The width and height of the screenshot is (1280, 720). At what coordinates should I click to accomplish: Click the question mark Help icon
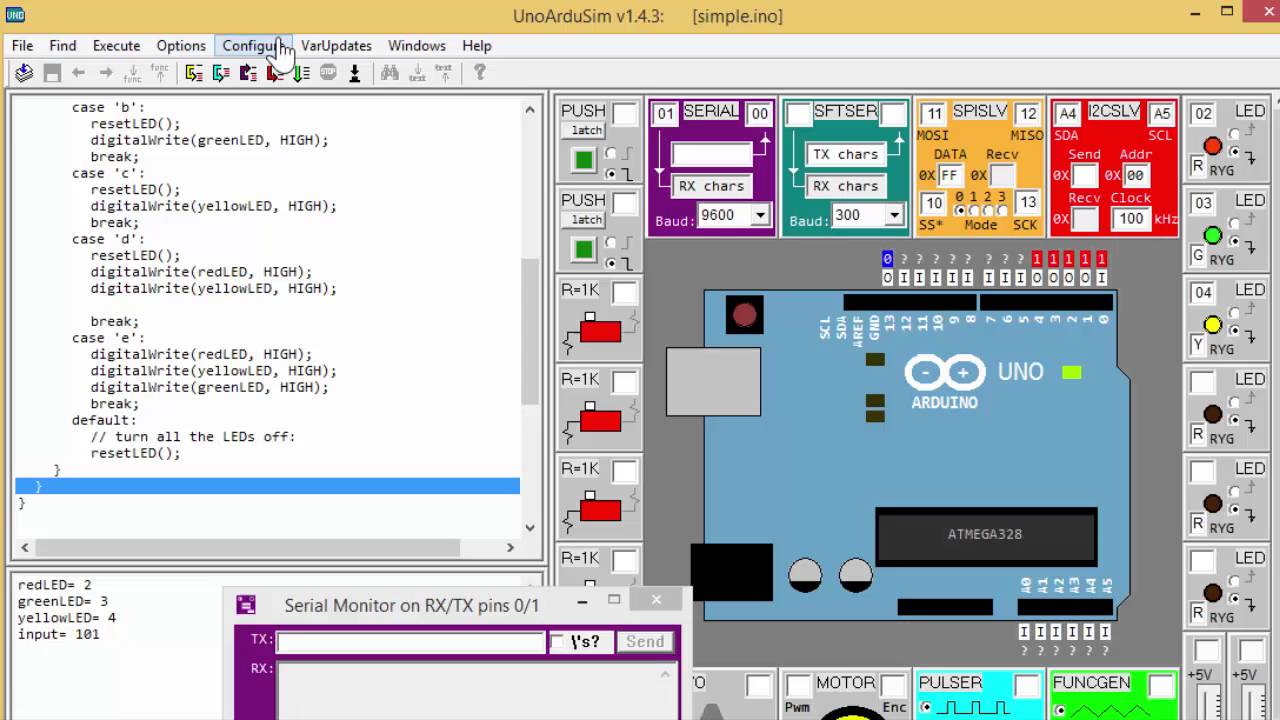click(x=480, y=73)
